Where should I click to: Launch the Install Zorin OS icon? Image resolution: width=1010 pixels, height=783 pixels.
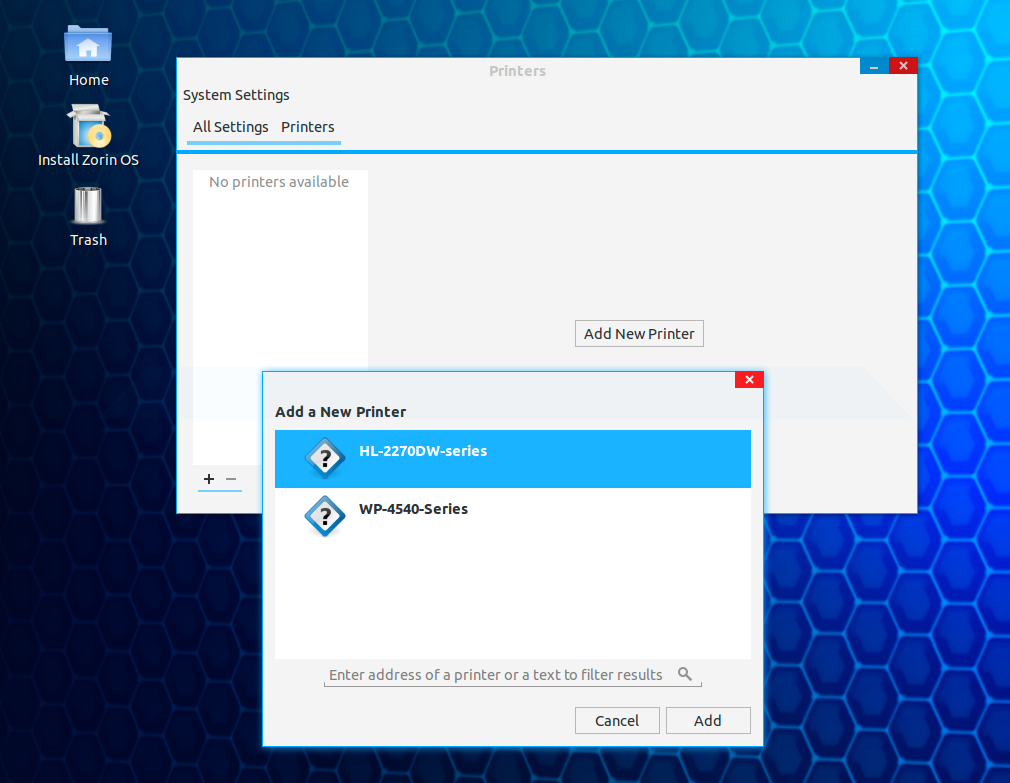pos(88,128)
